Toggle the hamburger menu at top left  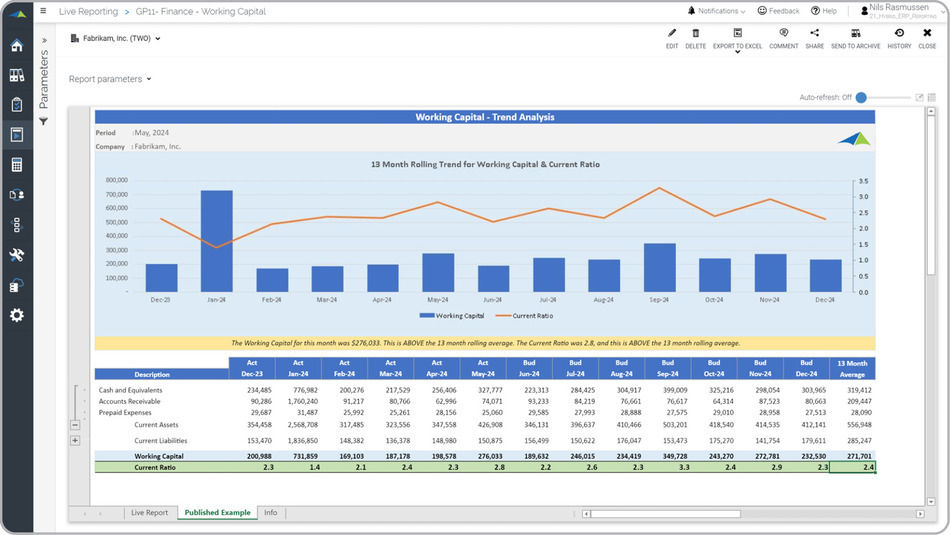[x=42, y=11]
